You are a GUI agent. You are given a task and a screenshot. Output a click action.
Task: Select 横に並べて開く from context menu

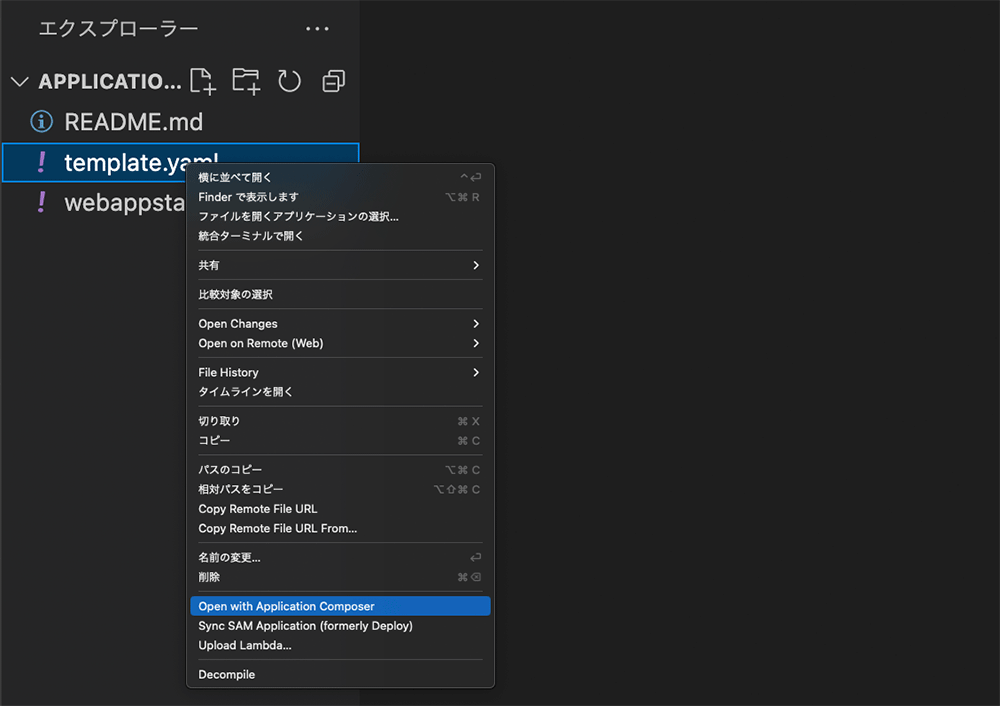pos(340,177)
